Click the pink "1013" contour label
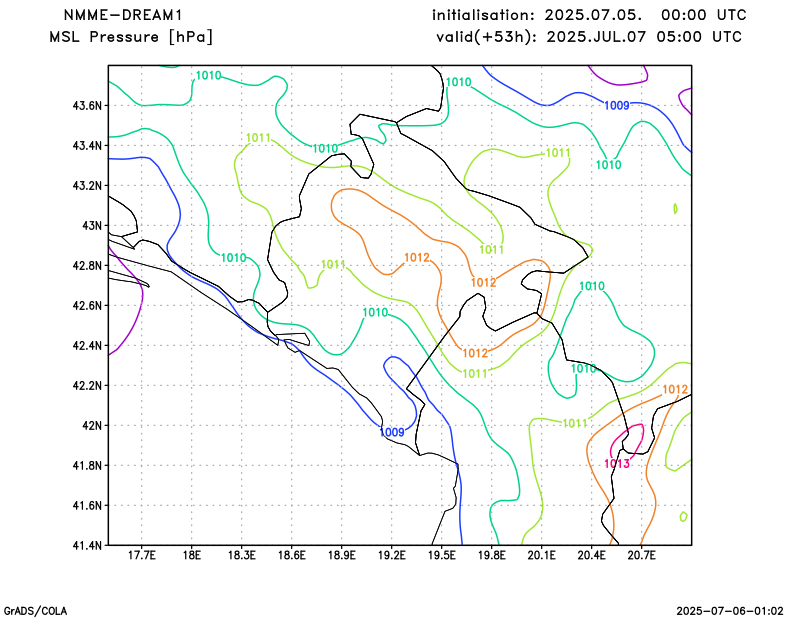Image resolution: width=800 pixels, height=618 pixels. pyautogui.click(x=617, y=463)
